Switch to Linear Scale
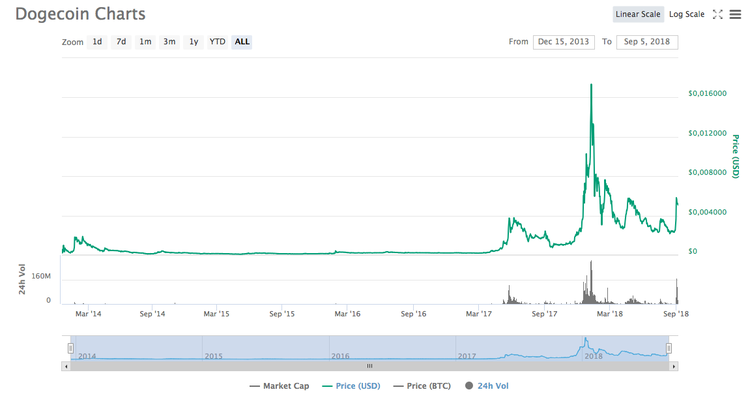This screenshot has height=394, width=750. click(x=638, y=14)
